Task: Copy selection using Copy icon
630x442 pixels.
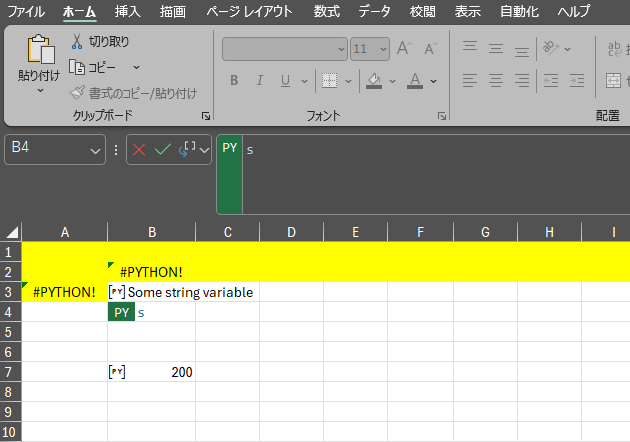Action: (77, 67)
